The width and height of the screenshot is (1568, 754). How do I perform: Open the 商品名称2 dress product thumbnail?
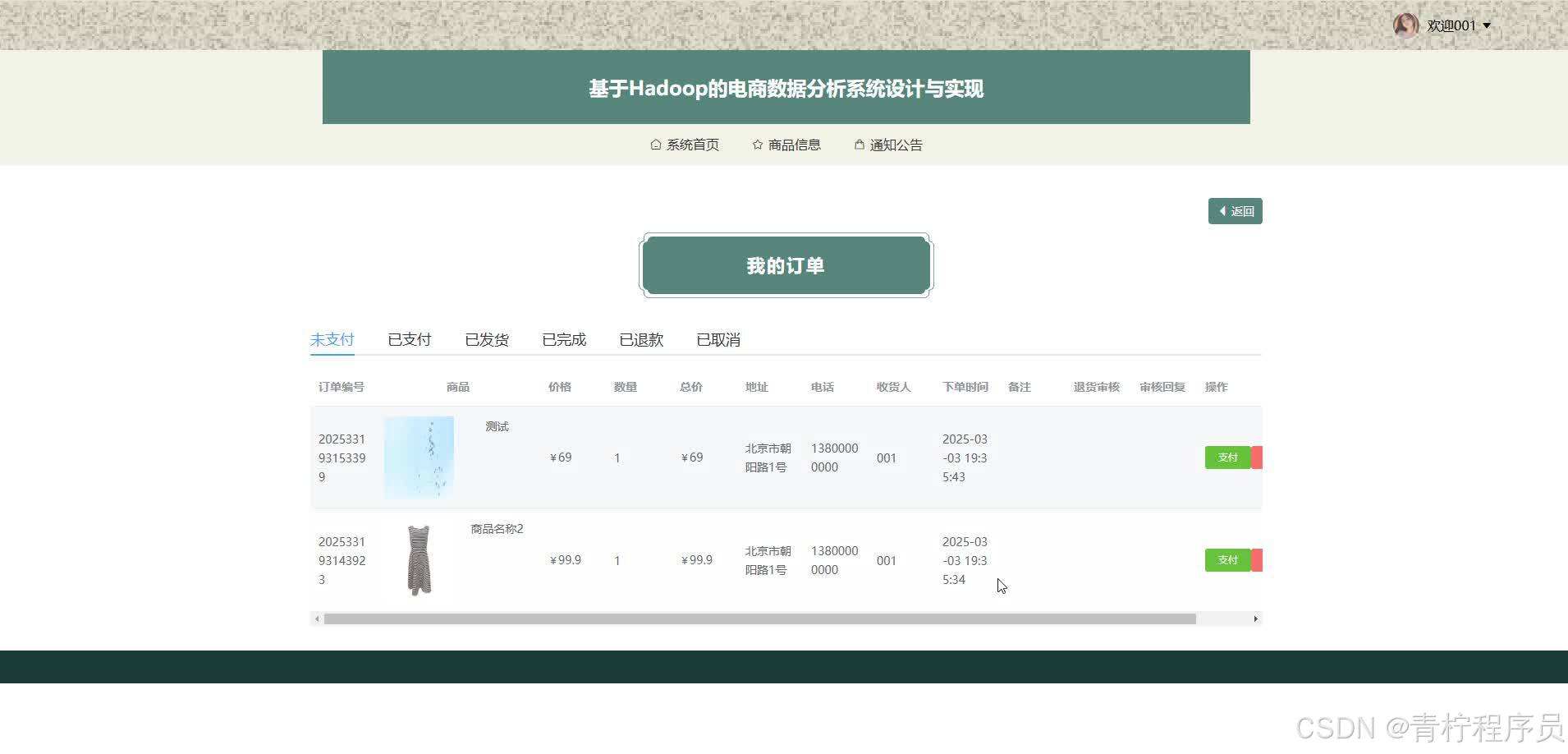click(419, 559)
